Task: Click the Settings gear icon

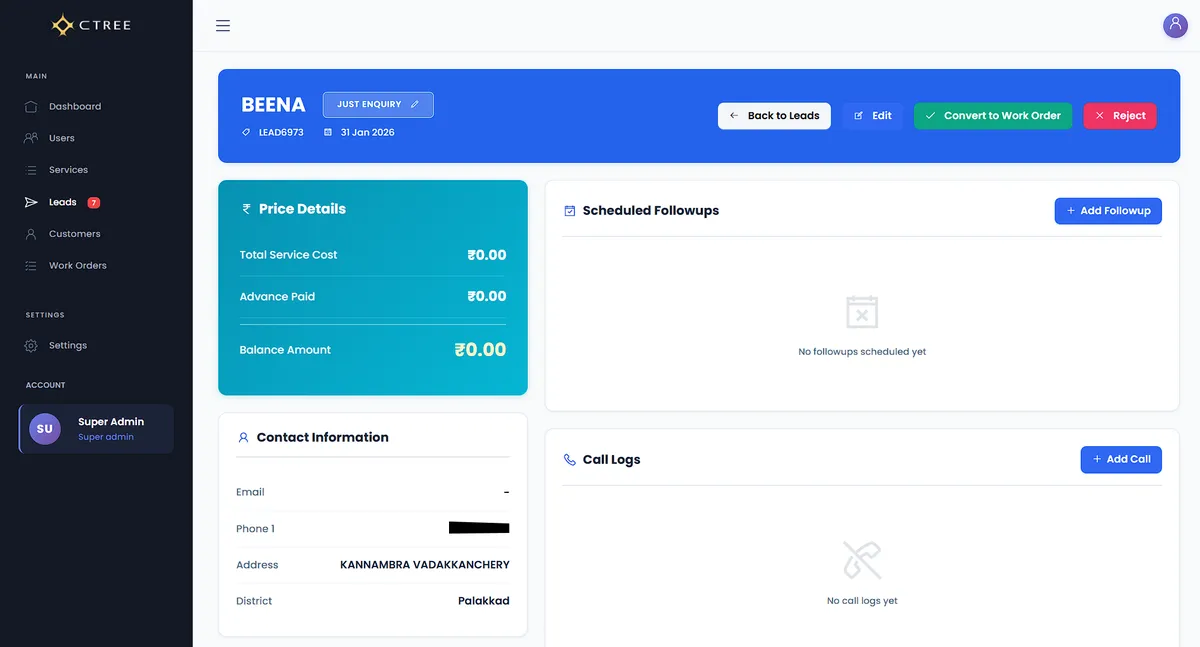Action: [x=31, y=345]
